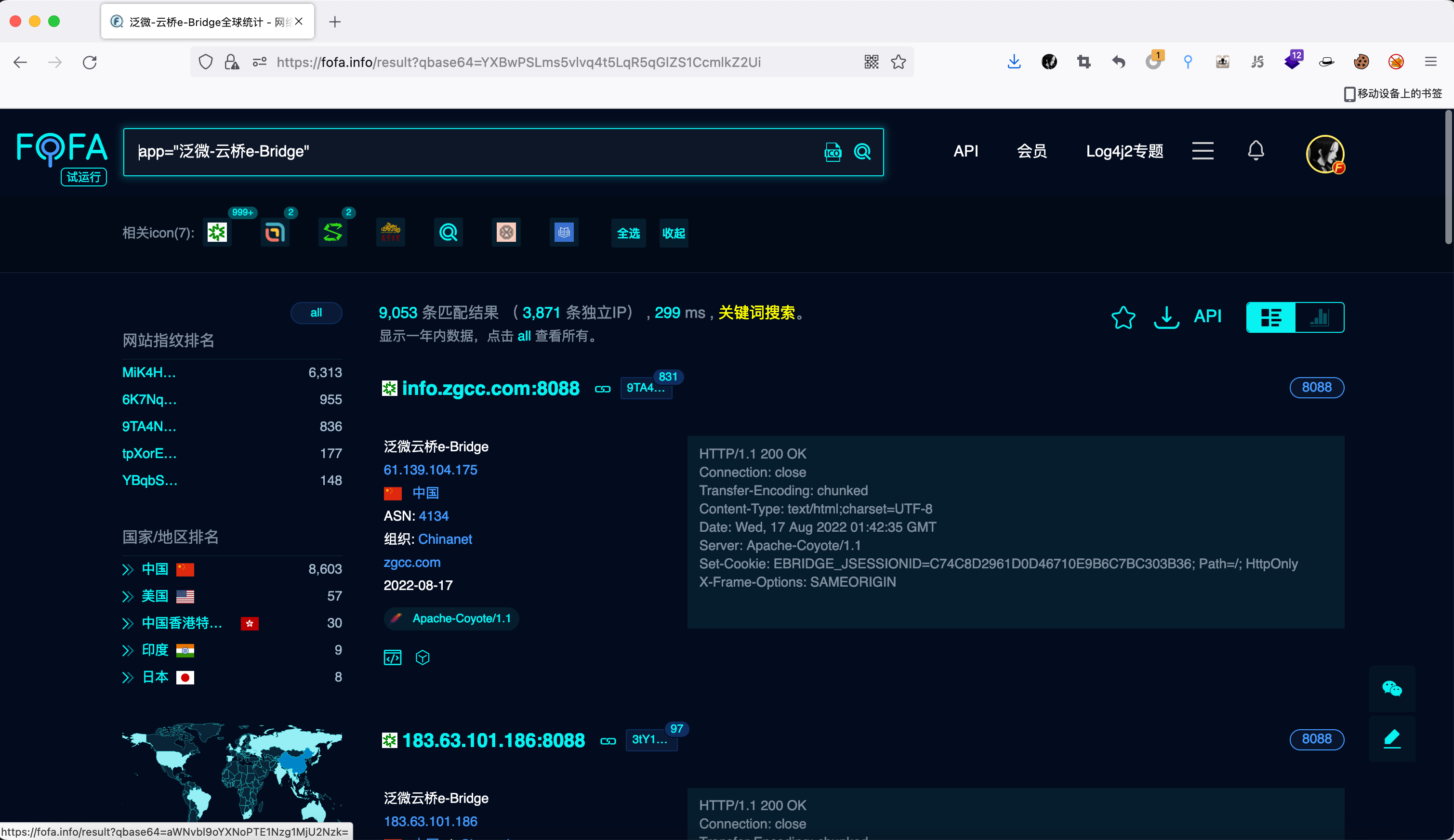Click the 全选 button

pos(628,233)
